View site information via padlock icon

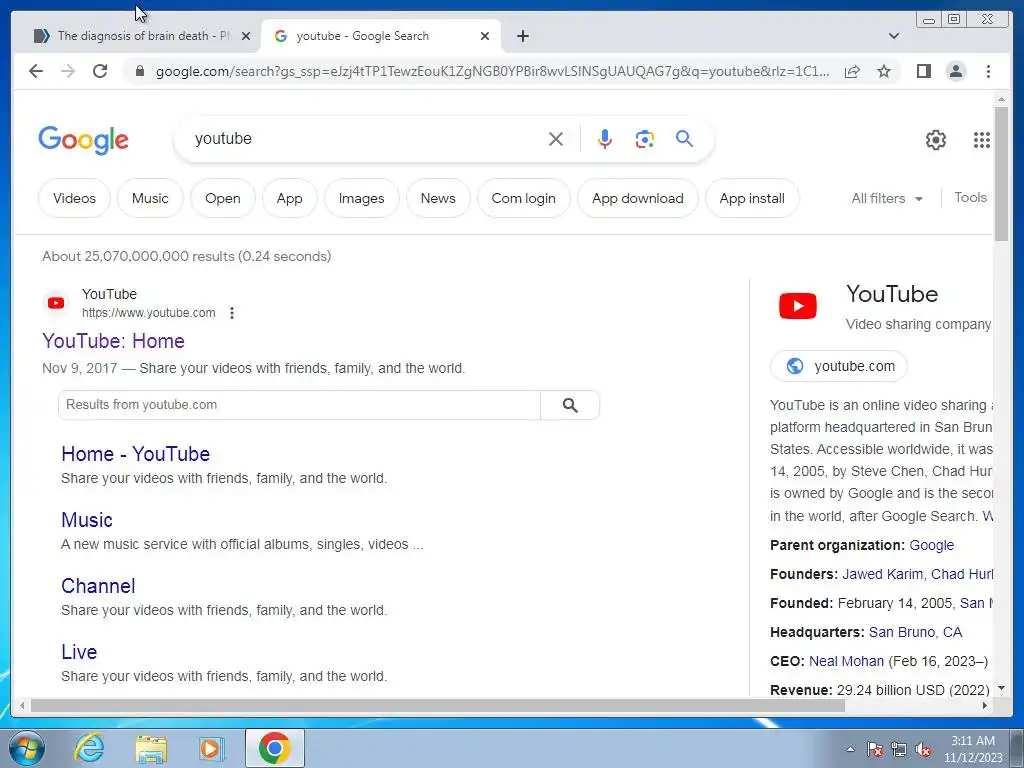139,71
